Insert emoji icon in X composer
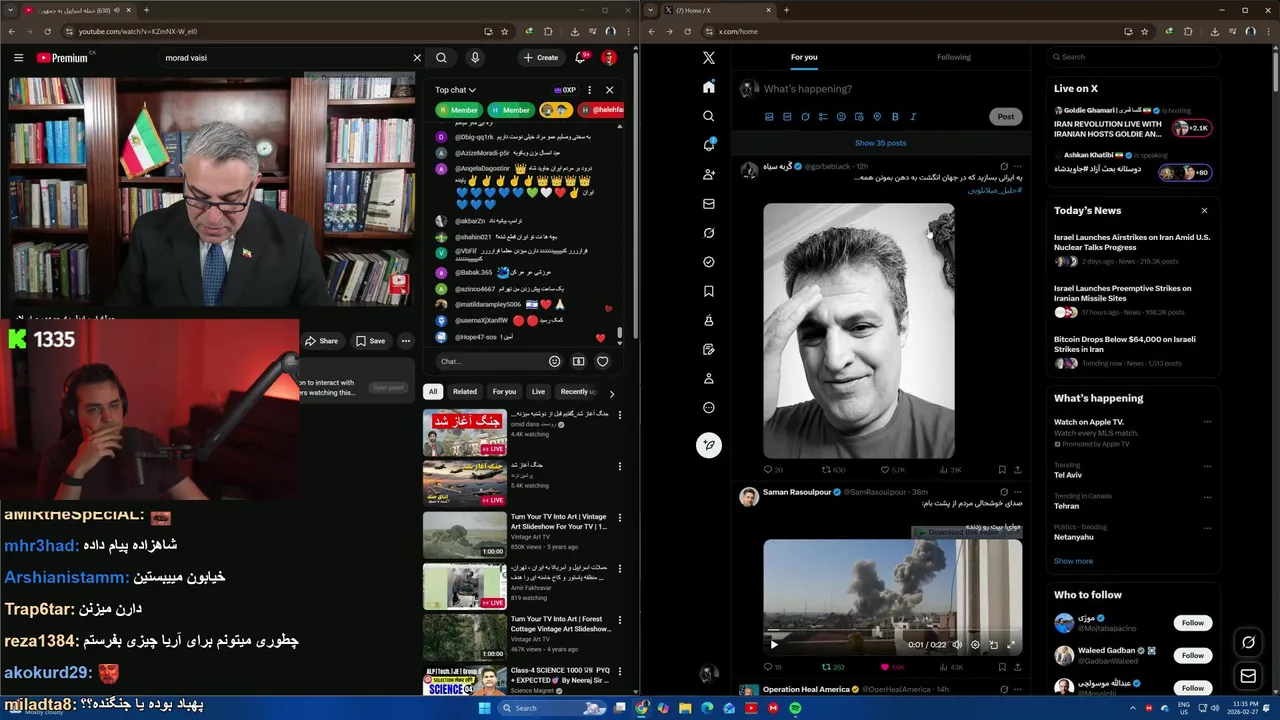Viewport: 1280px width, 720px height. tap(841, 117)
